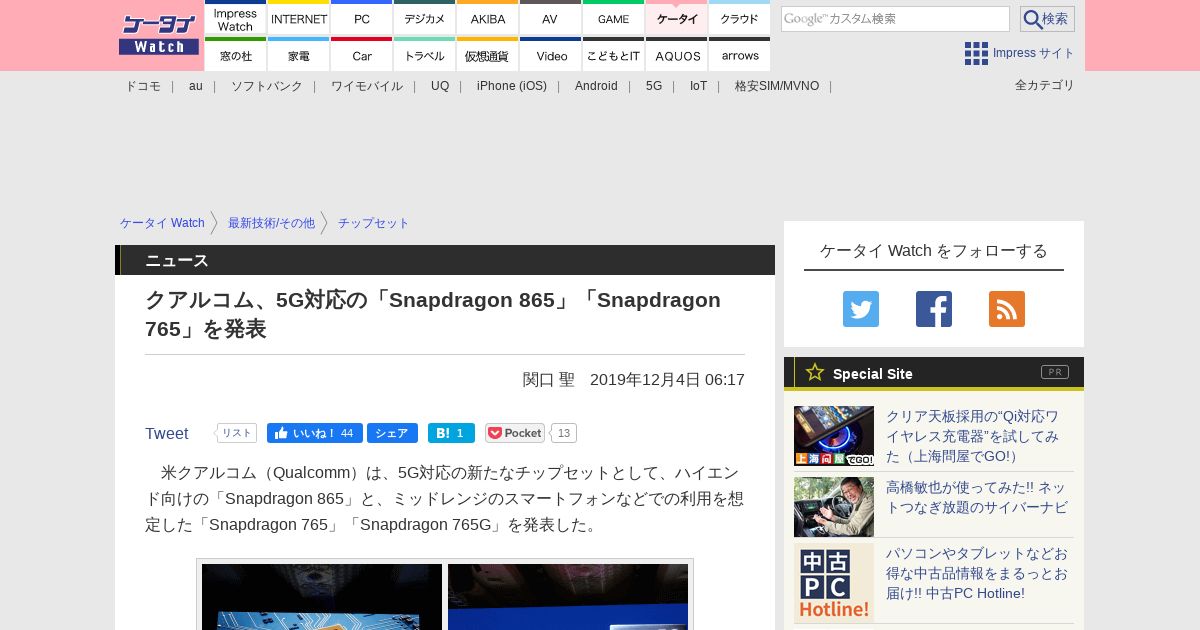Switch to the AV Watch tab
The width and height of the screenshot is (1200, 630).
click(550, 18)
